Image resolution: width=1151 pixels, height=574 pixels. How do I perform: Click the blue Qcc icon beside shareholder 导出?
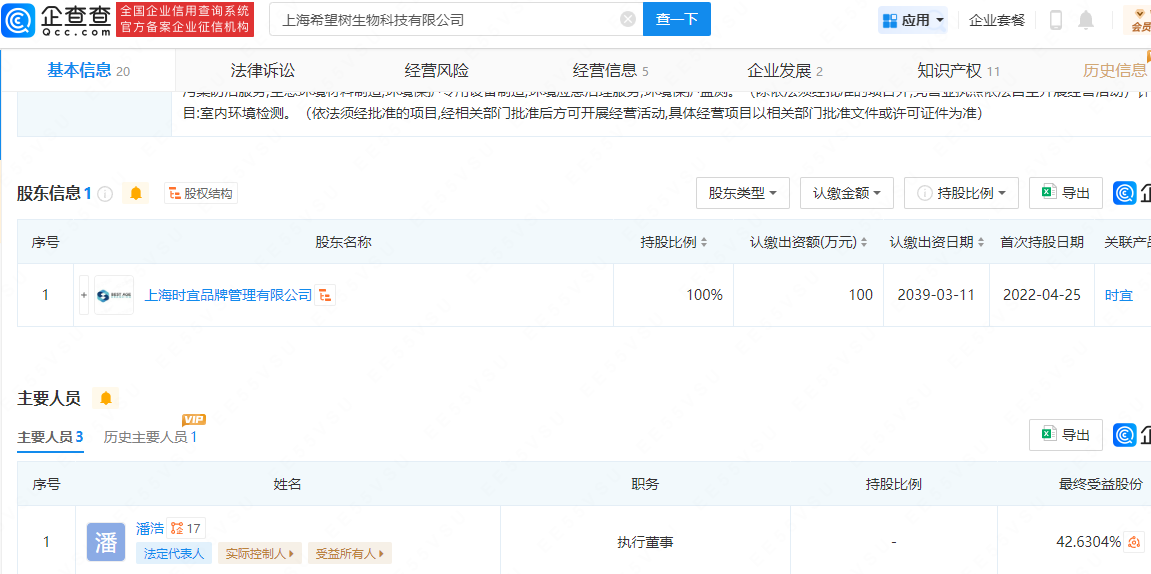point(1125,193)
